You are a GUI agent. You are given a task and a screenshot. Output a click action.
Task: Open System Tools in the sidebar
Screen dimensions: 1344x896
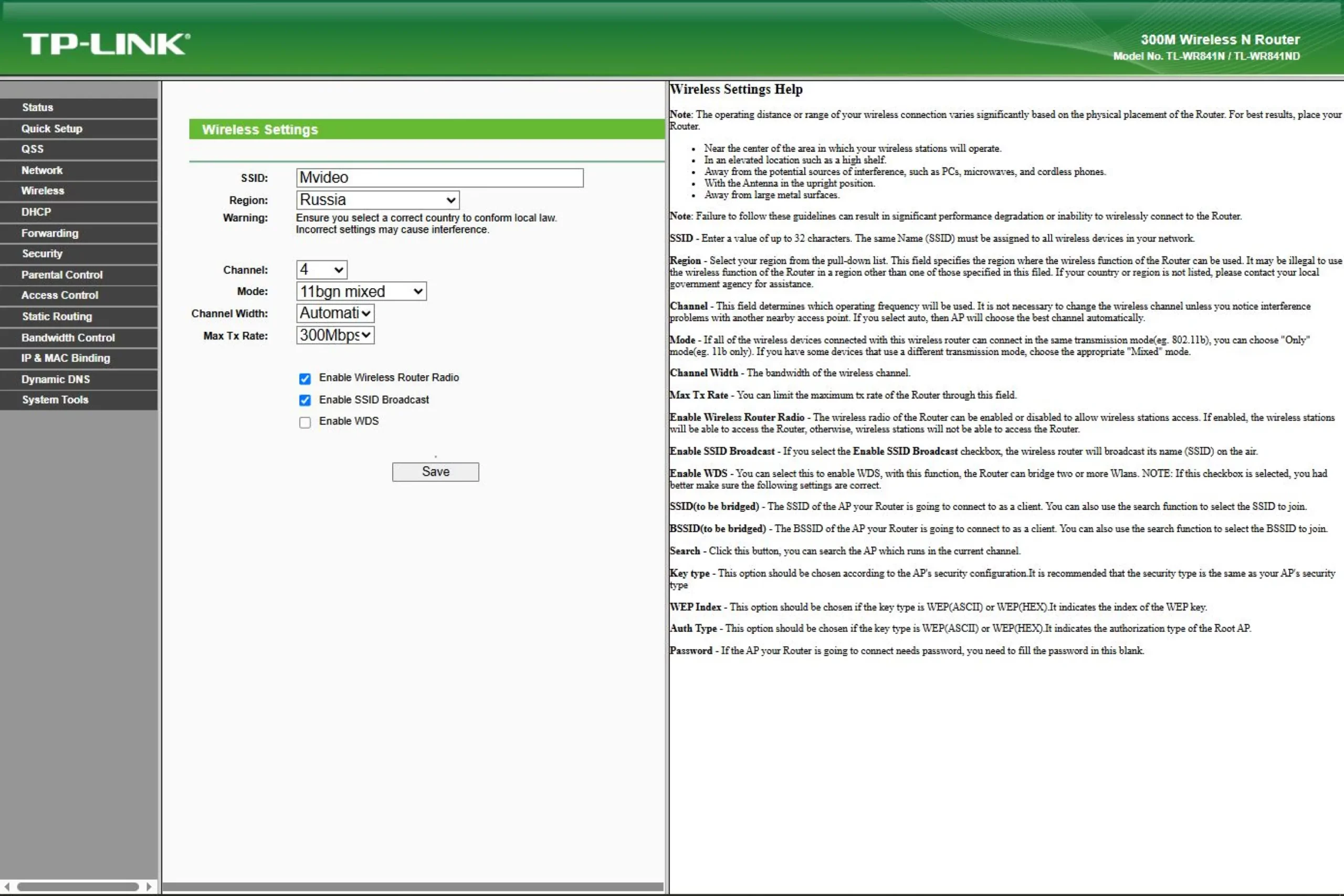[55, 400]
